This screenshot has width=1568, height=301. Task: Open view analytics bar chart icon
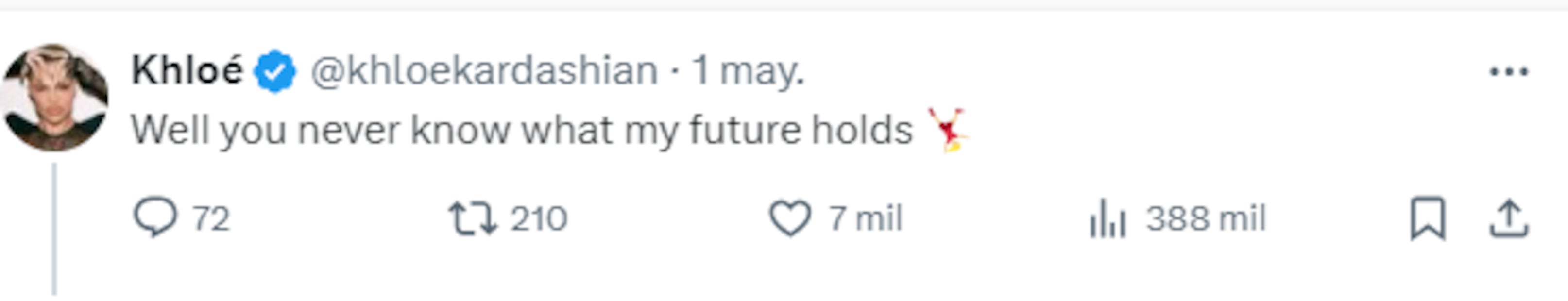pos(1107,219)
